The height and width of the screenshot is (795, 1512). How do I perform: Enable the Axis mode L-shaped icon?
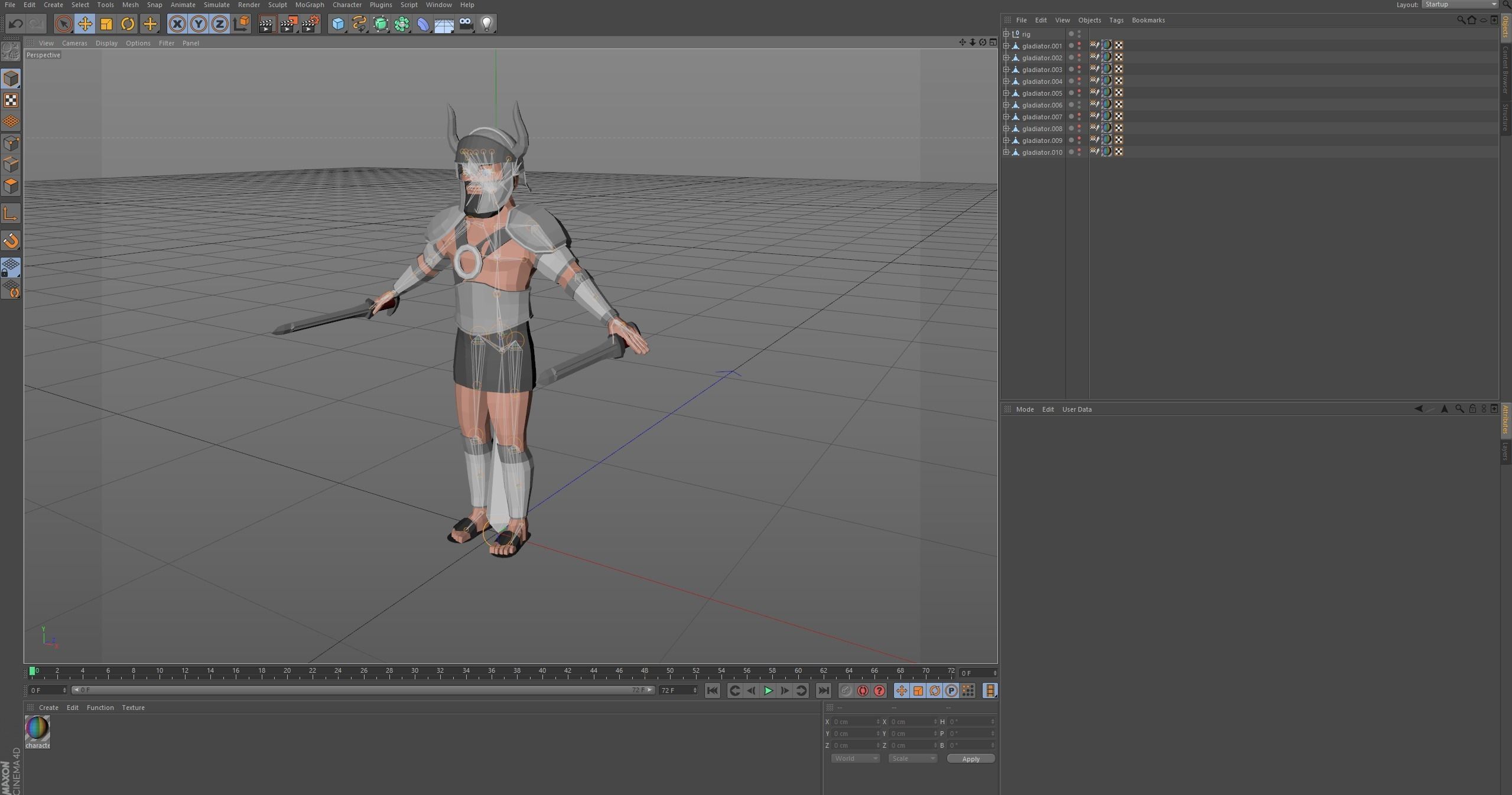pos(11,213)
